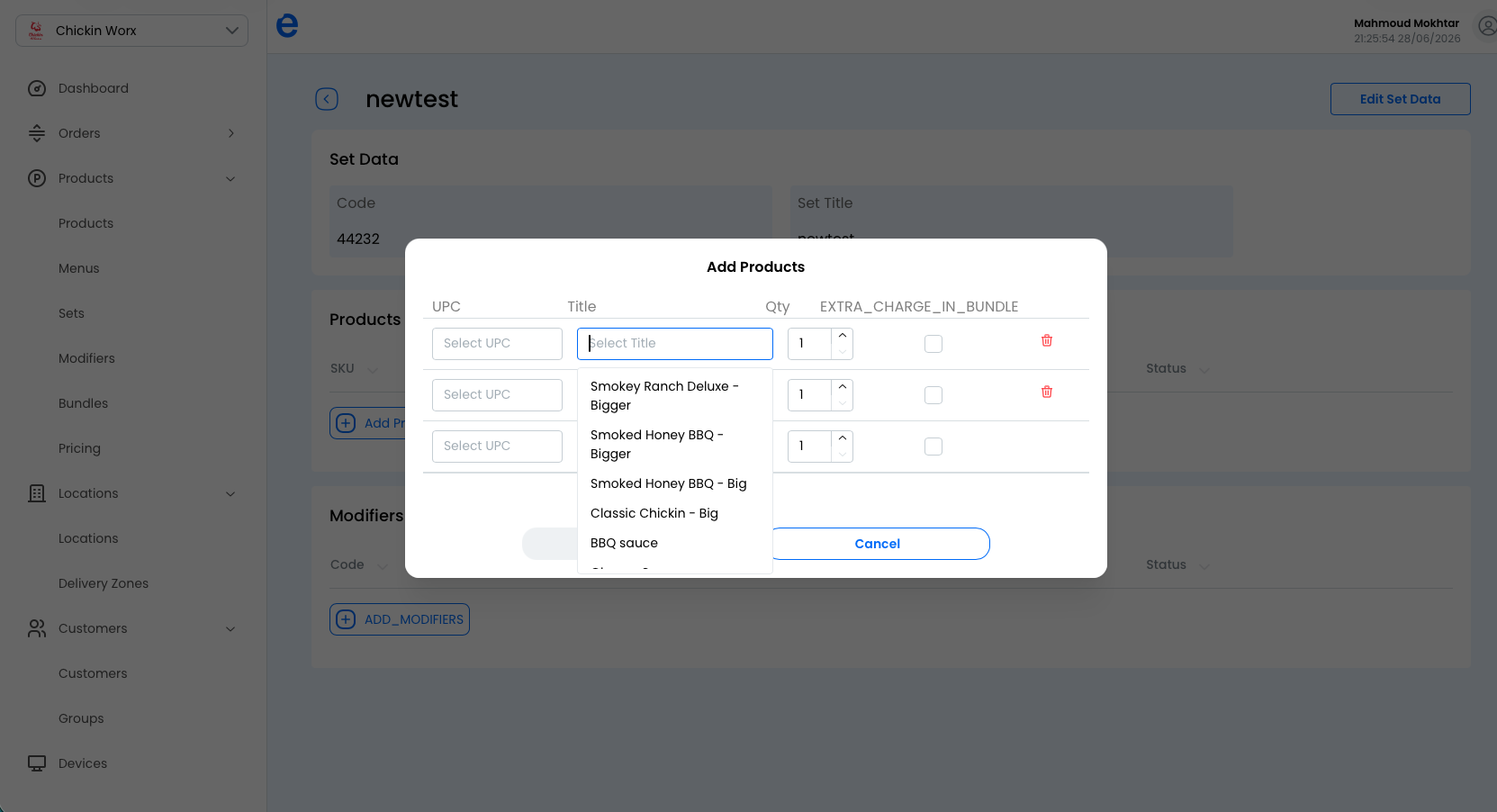This screenshot has height=812, width=1497.
Task: Tick the extra charge checkbox in second row
Action: pos(933,395)
